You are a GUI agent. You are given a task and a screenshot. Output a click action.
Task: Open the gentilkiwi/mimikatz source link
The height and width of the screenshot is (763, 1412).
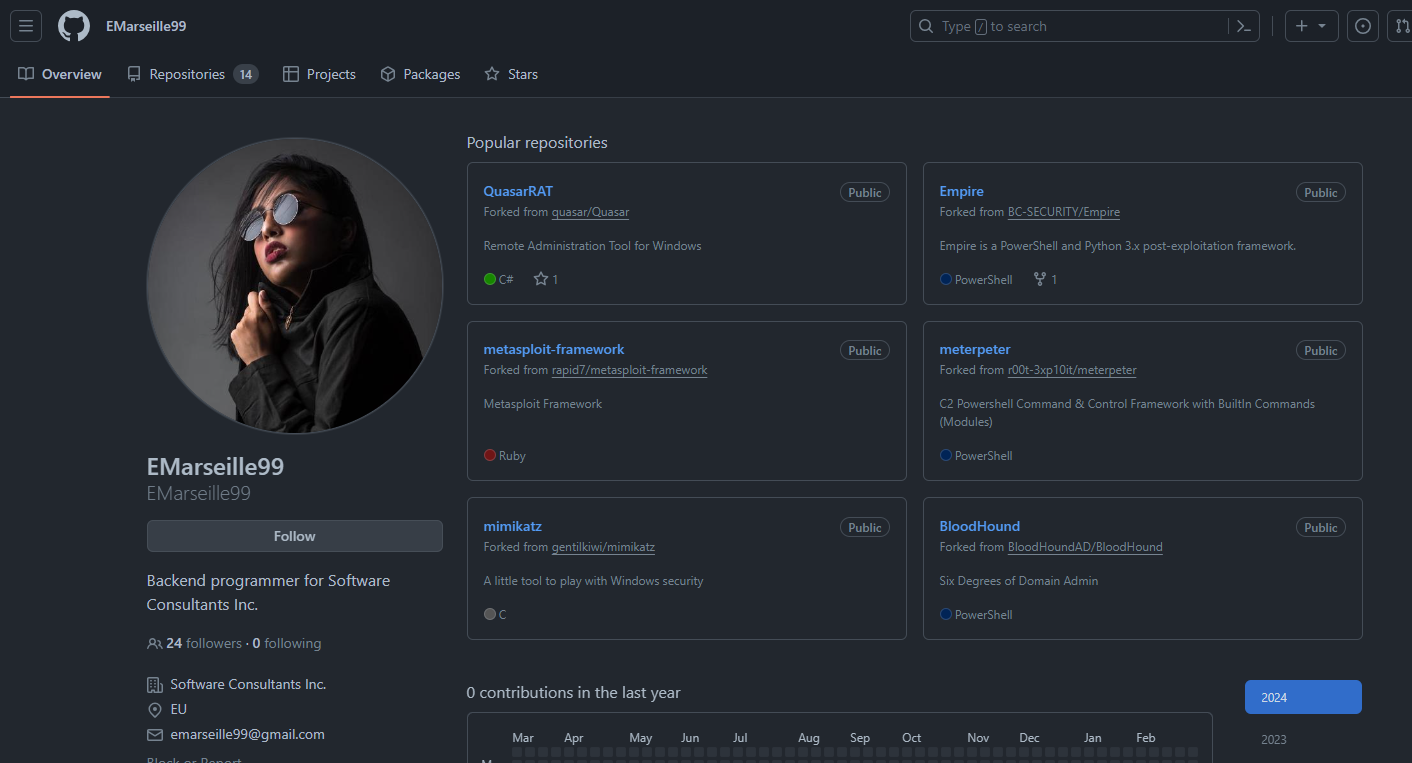click(603, 547)
